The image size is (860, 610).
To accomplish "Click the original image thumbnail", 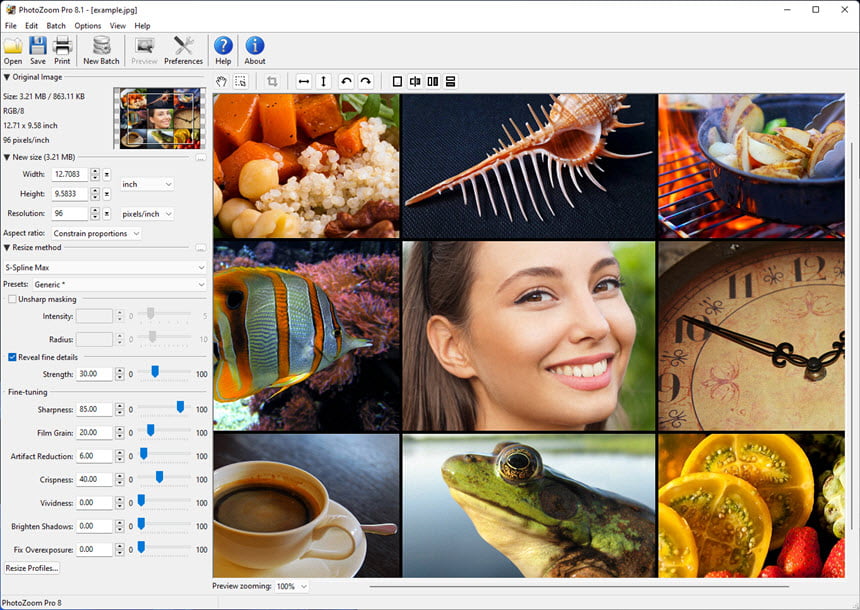I will tap(160, 118).
